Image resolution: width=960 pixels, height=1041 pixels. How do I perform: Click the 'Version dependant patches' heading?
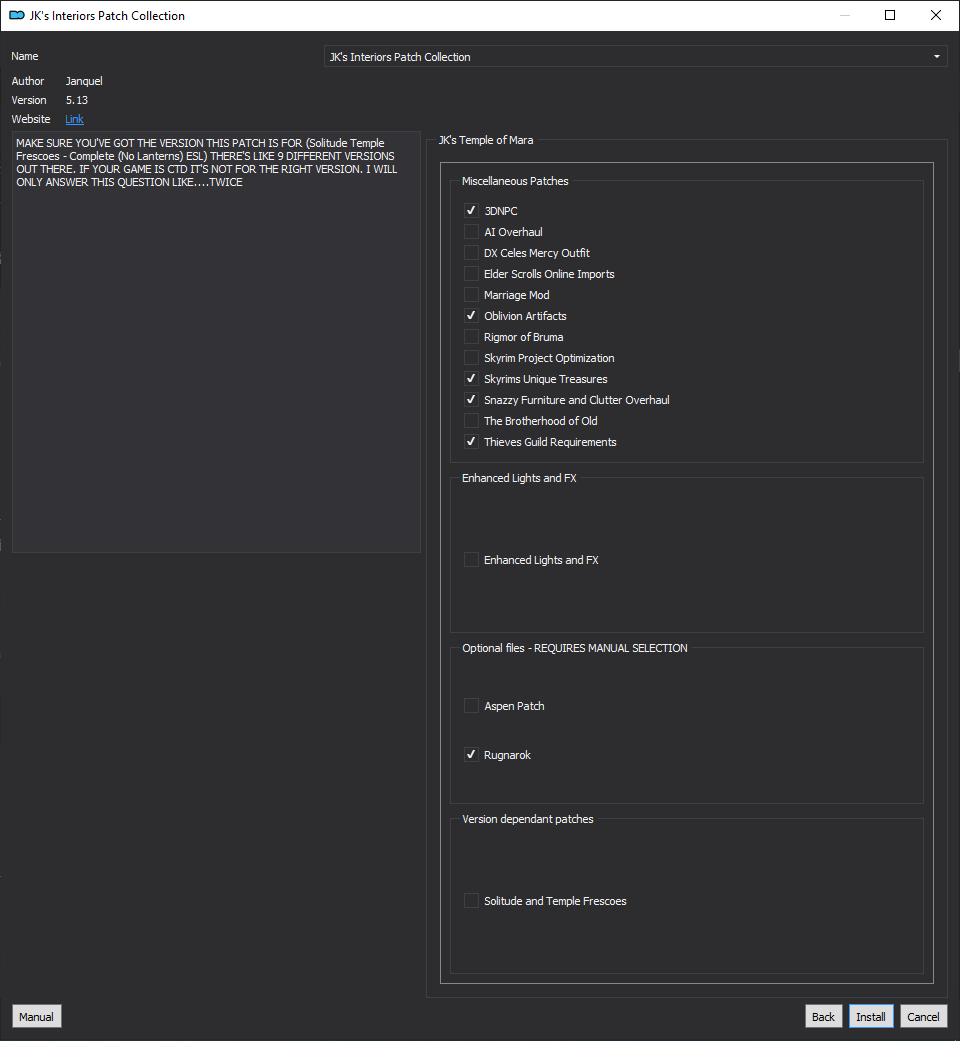(528, 819)
